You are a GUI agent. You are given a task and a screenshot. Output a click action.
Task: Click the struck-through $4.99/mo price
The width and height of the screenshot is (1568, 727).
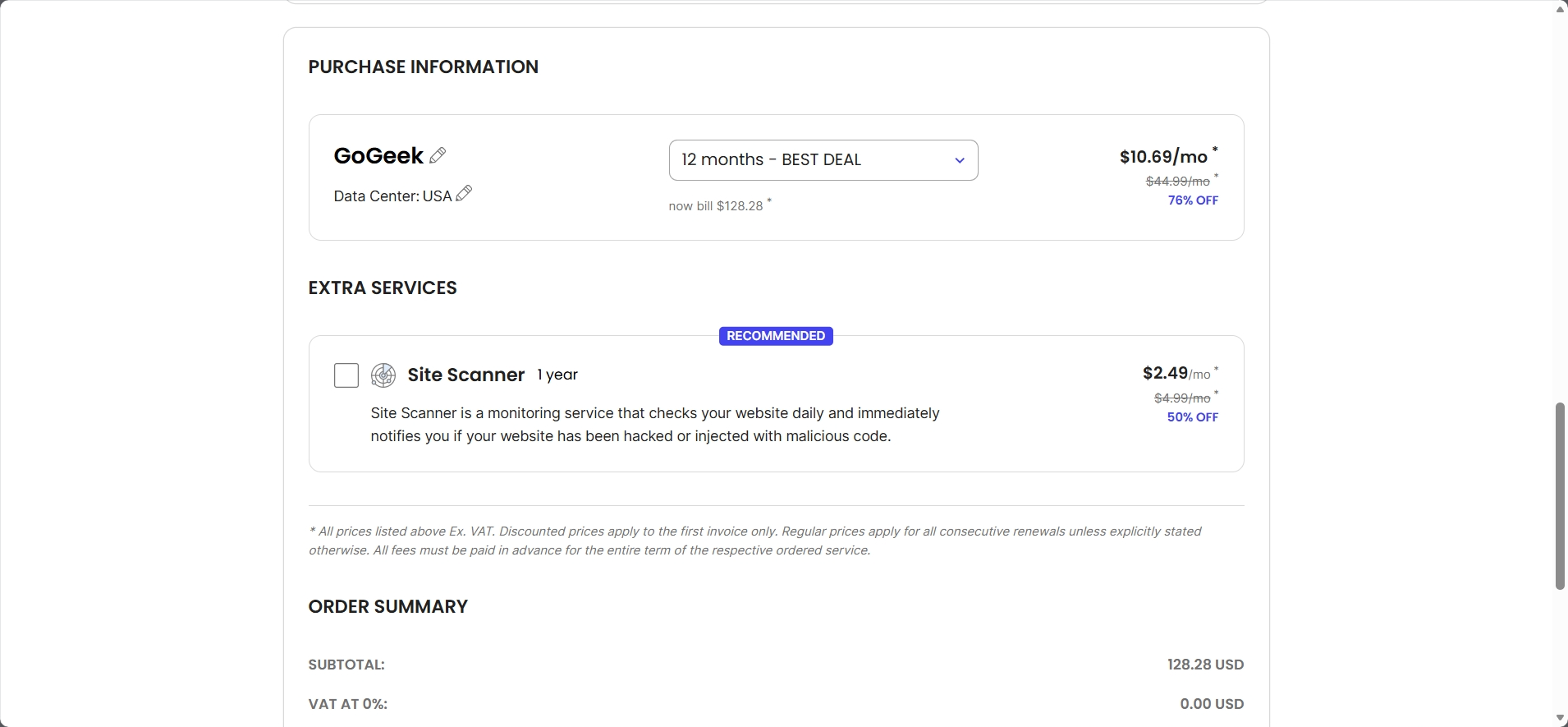click(1182, 398)
